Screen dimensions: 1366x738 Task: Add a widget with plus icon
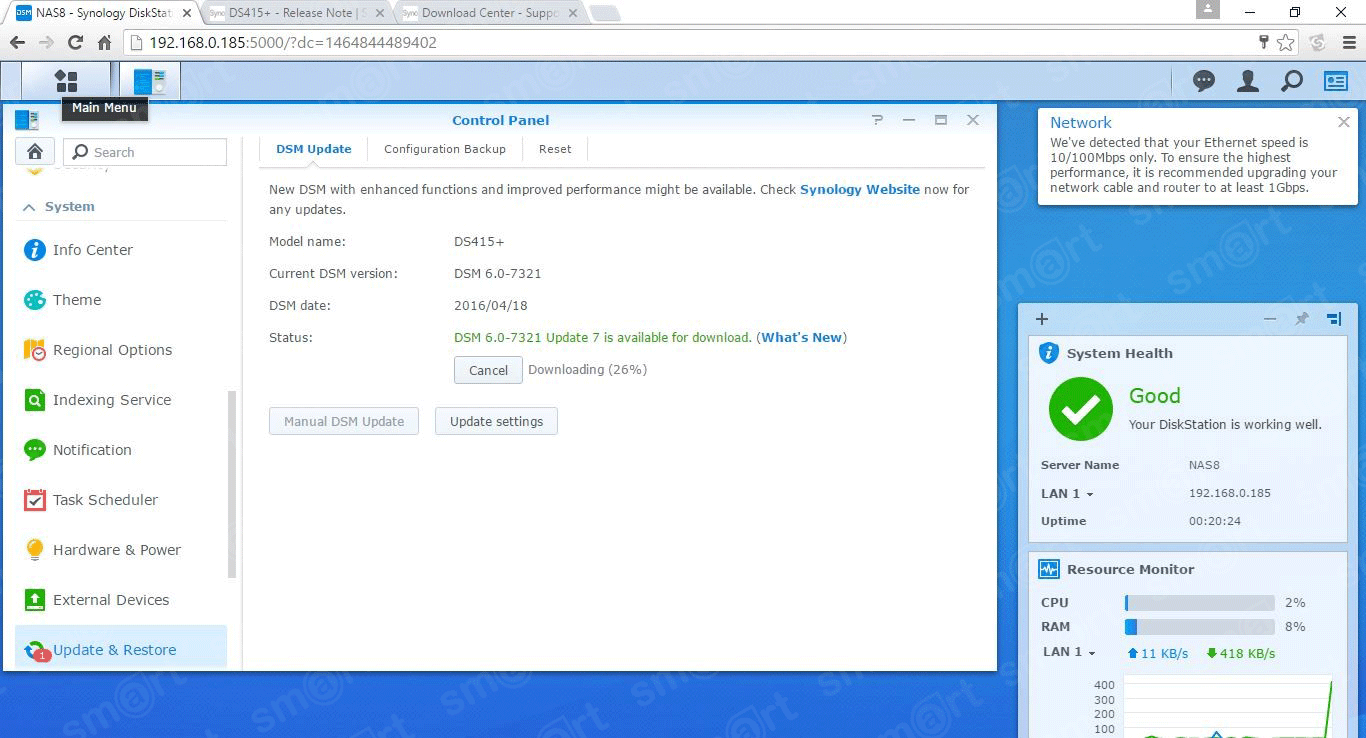(1042, 319)
